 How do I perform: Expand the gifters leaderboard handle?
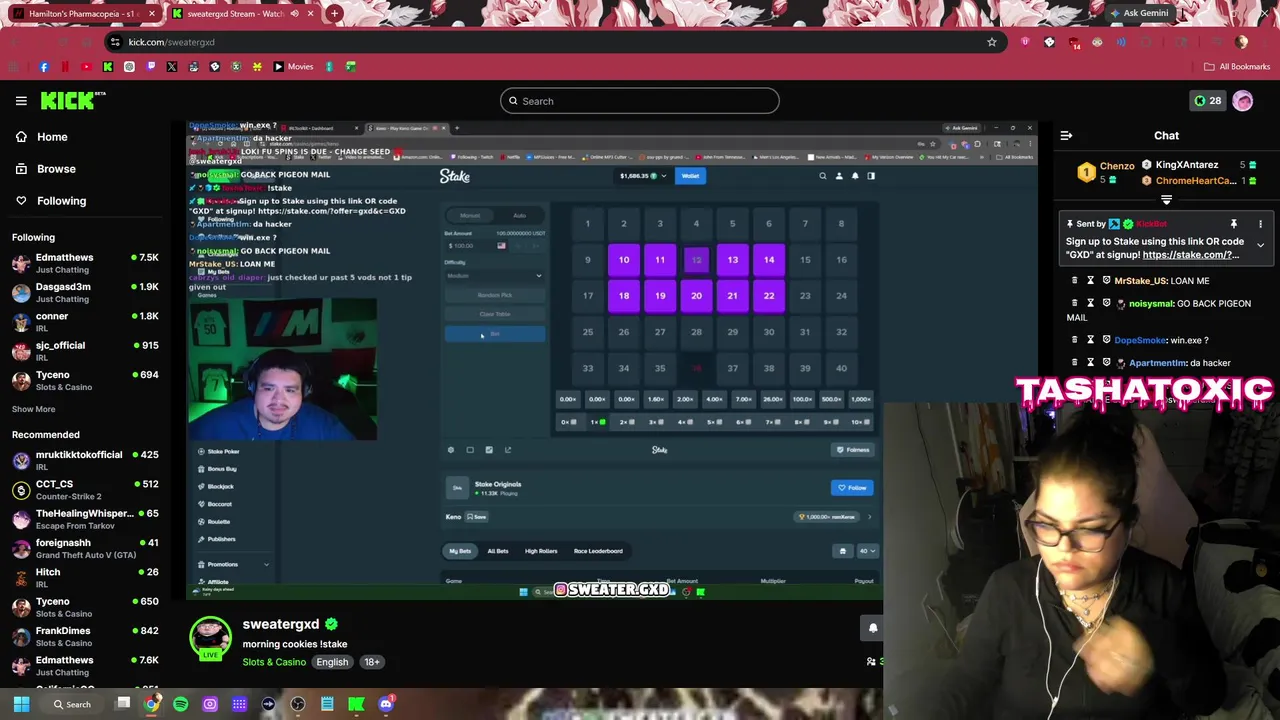pos(1166,200)
